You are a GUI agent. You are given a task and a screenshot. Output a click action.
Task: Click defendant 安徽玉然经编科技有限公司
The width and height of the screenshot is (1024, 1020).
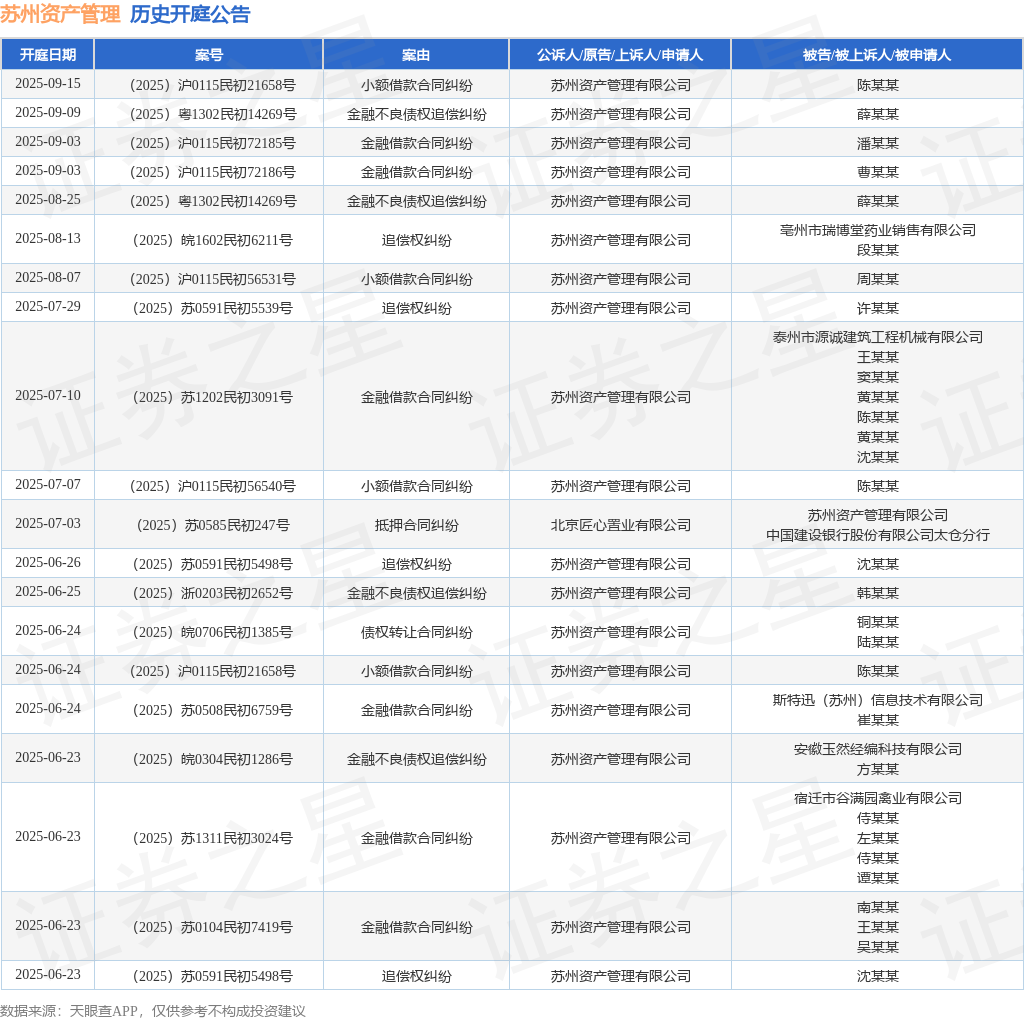click(x=878, y=749)
